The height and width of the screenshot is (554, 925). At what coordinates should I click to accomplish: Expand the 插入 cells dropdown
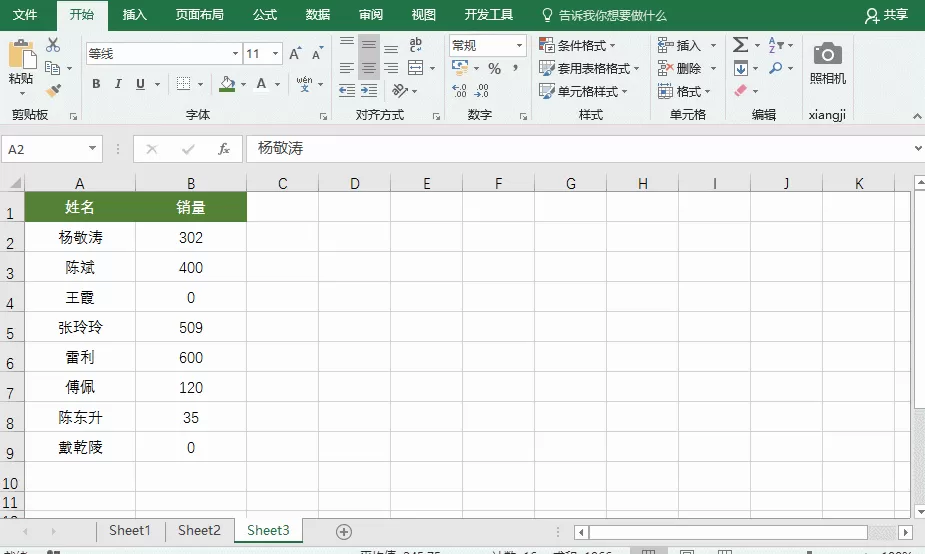[x=713, y=45]
